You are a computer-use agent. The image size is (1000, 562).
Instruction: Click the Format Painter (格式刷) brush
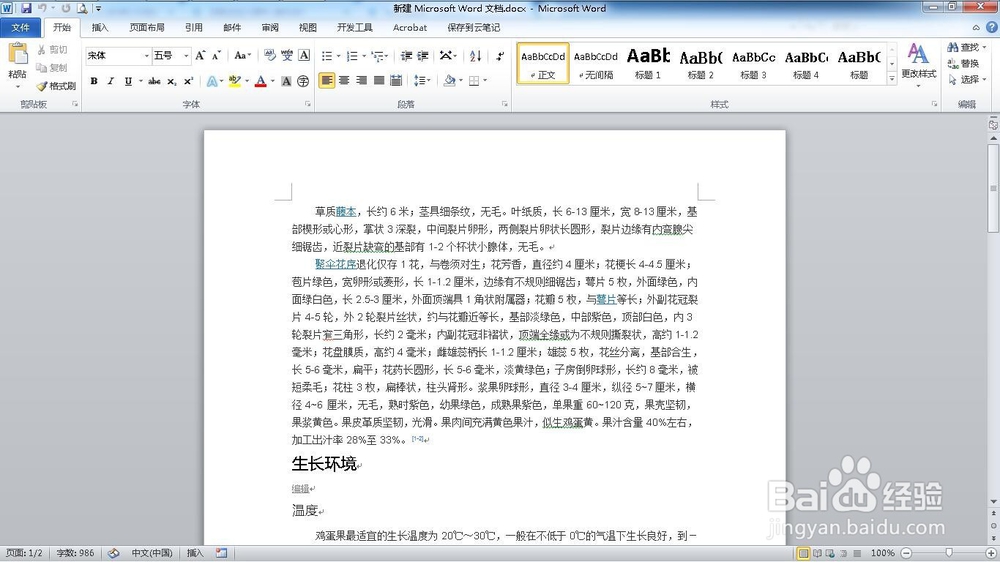tap(56, 85)
